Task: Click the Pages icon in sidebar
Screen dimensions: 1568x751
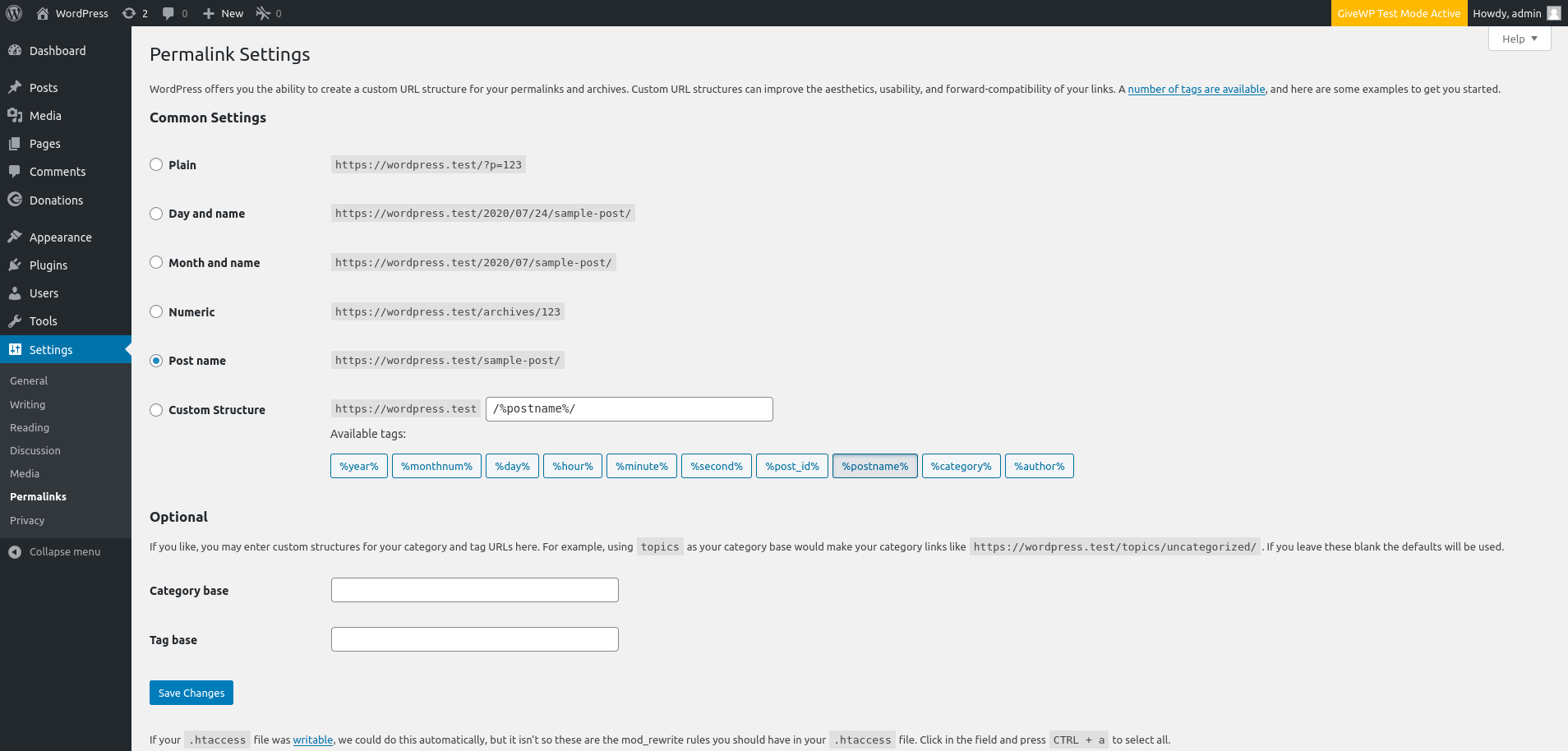Action: coord(15,143)
